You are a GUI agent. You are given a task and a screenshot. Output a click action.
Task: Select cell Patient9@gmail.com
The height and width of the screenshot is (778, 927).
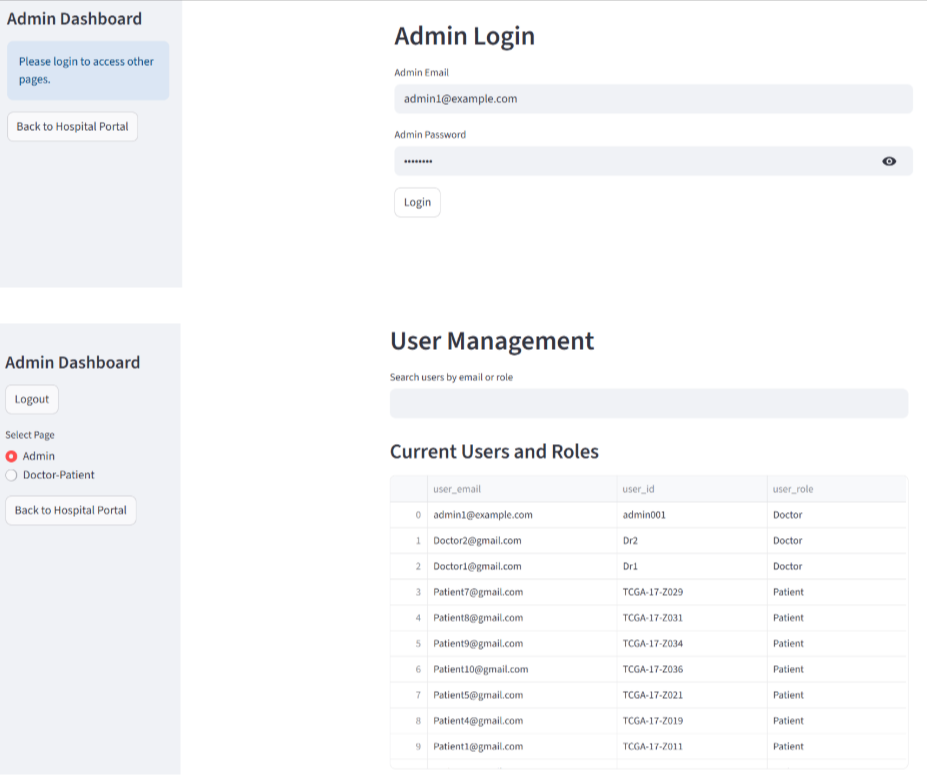pyautogui.click(x=522, y=643)
